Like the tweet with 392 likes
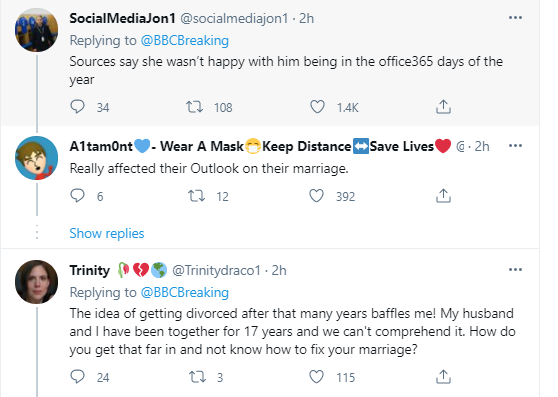 coord(316,196)
